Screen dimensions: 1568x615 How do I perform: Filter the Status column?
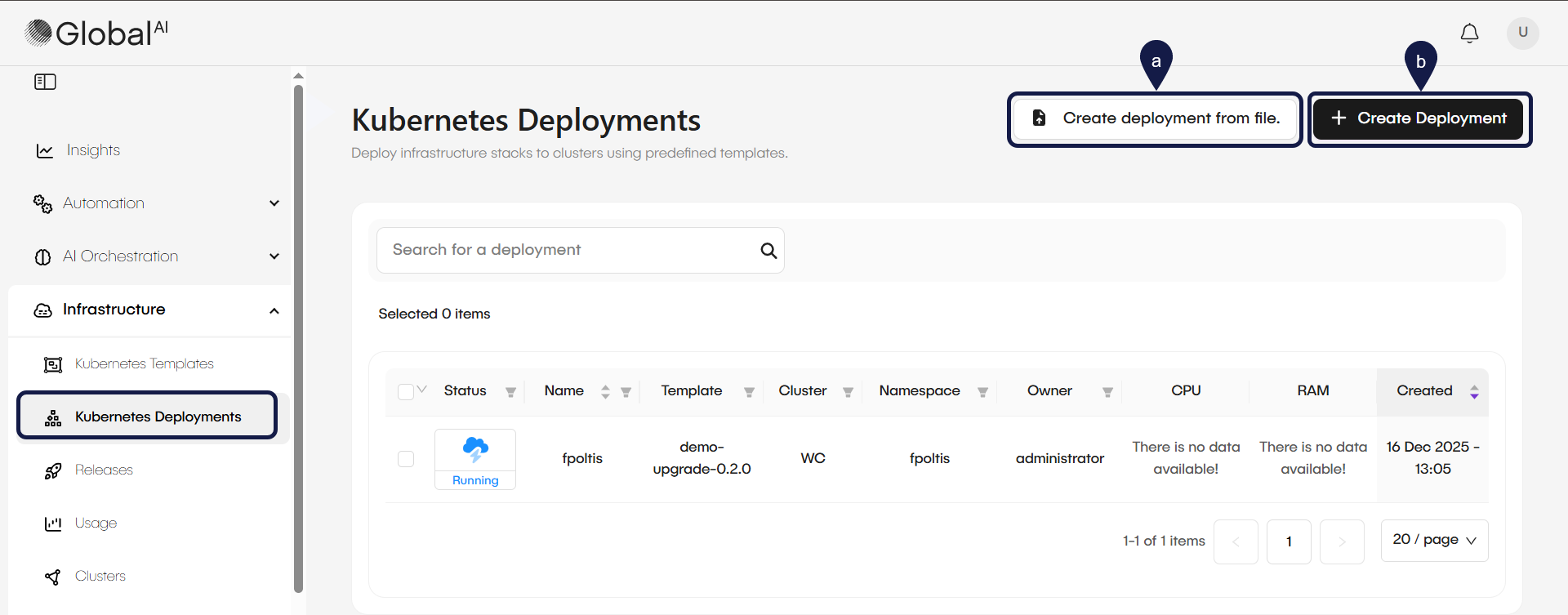[510, 392]
